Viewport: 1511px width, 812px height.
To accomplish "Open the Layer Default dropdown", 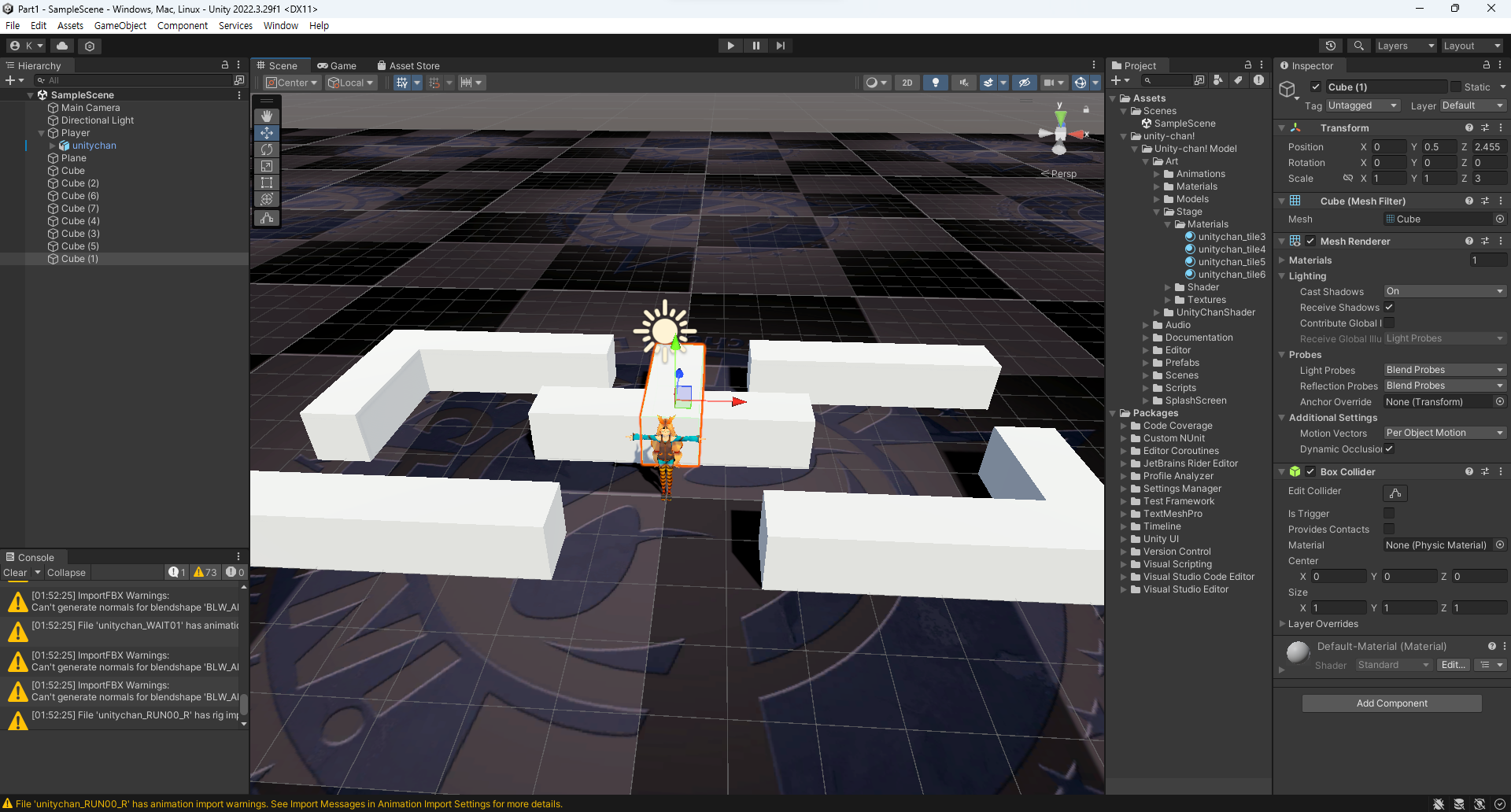I will click(x=1472, y=105).
